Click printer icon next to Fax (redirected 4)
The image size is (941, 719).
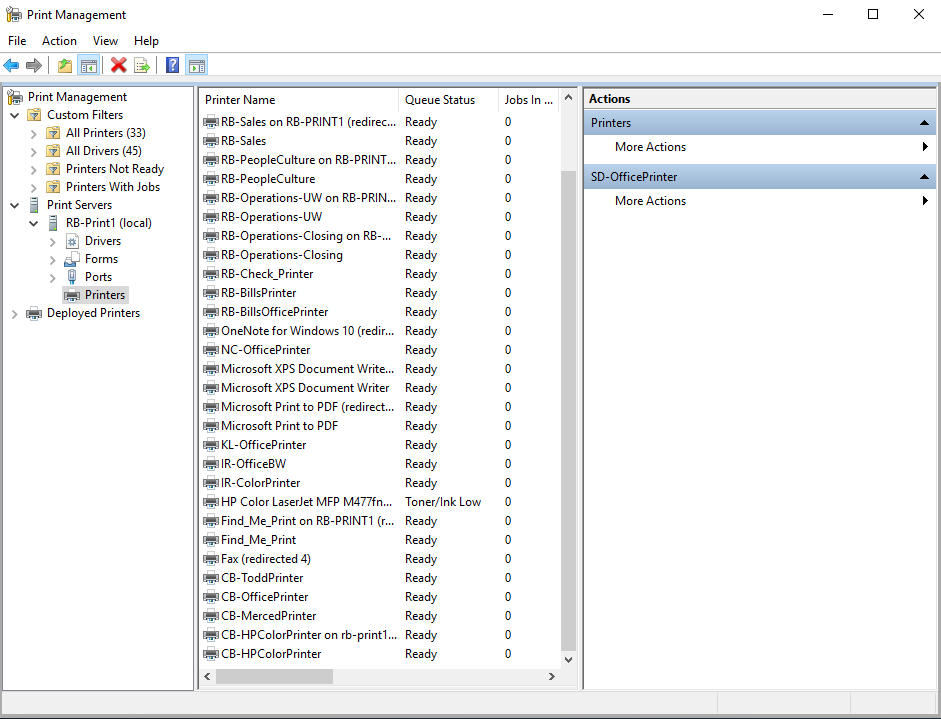(x=211, y=559)
